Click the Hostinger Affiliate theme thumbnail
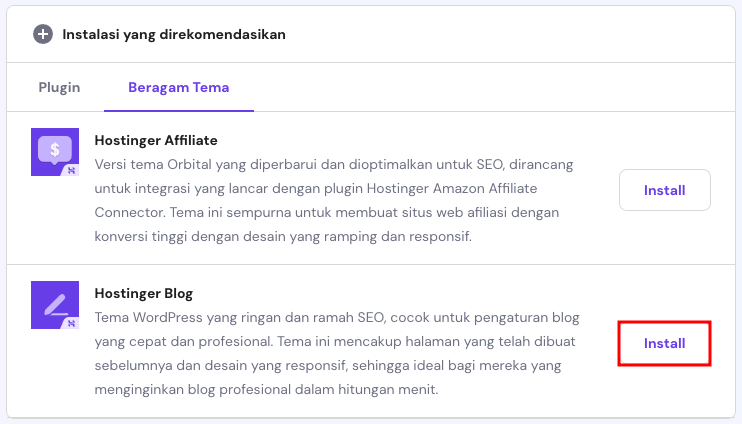Screen dimensions: 742x424 [x=55, y=153]
